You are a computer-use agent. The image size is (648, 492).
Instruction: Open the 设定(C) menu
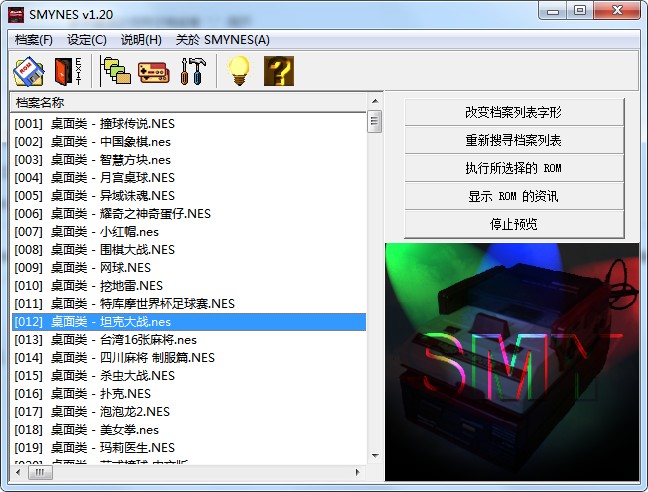(x=87, y=40)
